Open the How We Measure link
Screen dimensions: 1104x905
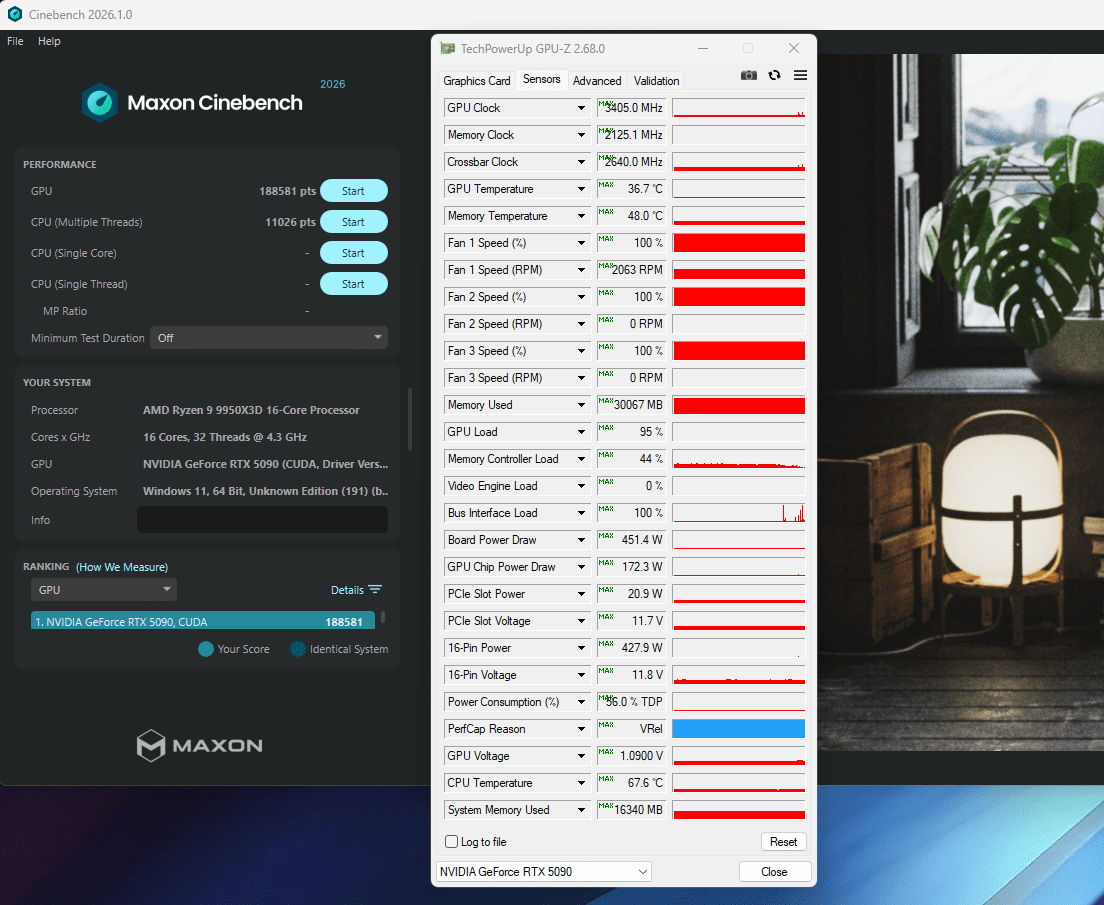122,567
